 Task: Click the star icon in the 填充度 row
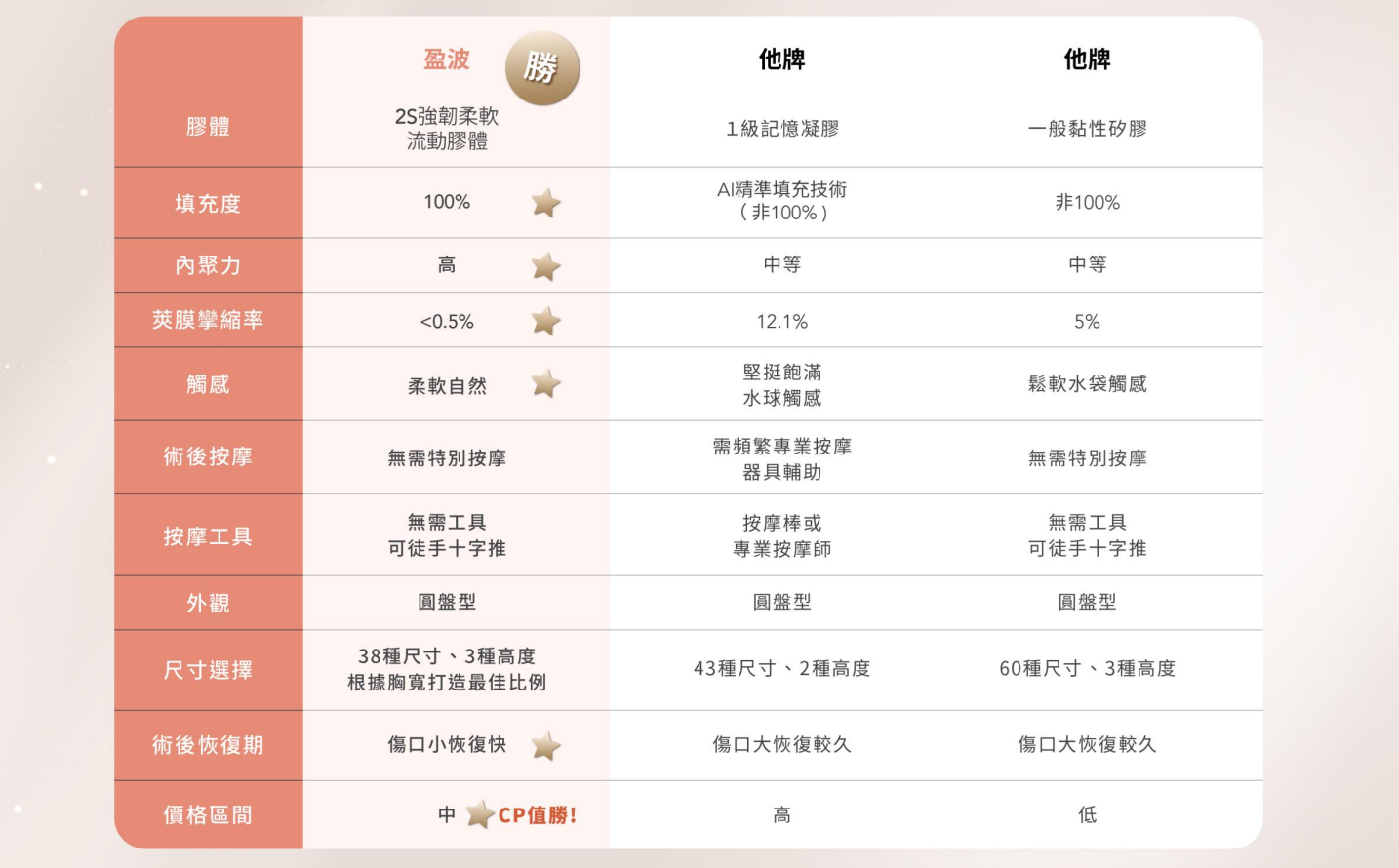pyautogui.click(x=546, y=203)
